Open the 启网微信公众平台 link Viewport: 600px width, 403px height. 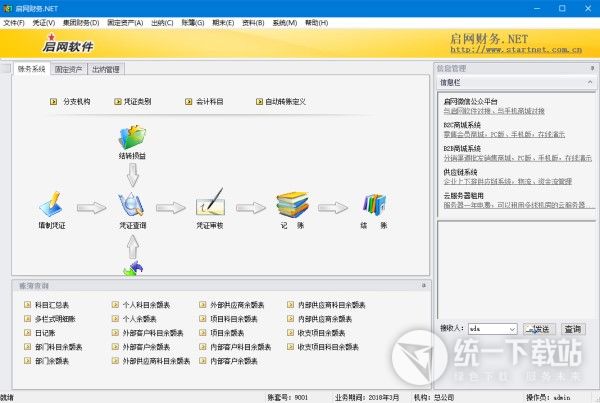(x=470, y=102)
